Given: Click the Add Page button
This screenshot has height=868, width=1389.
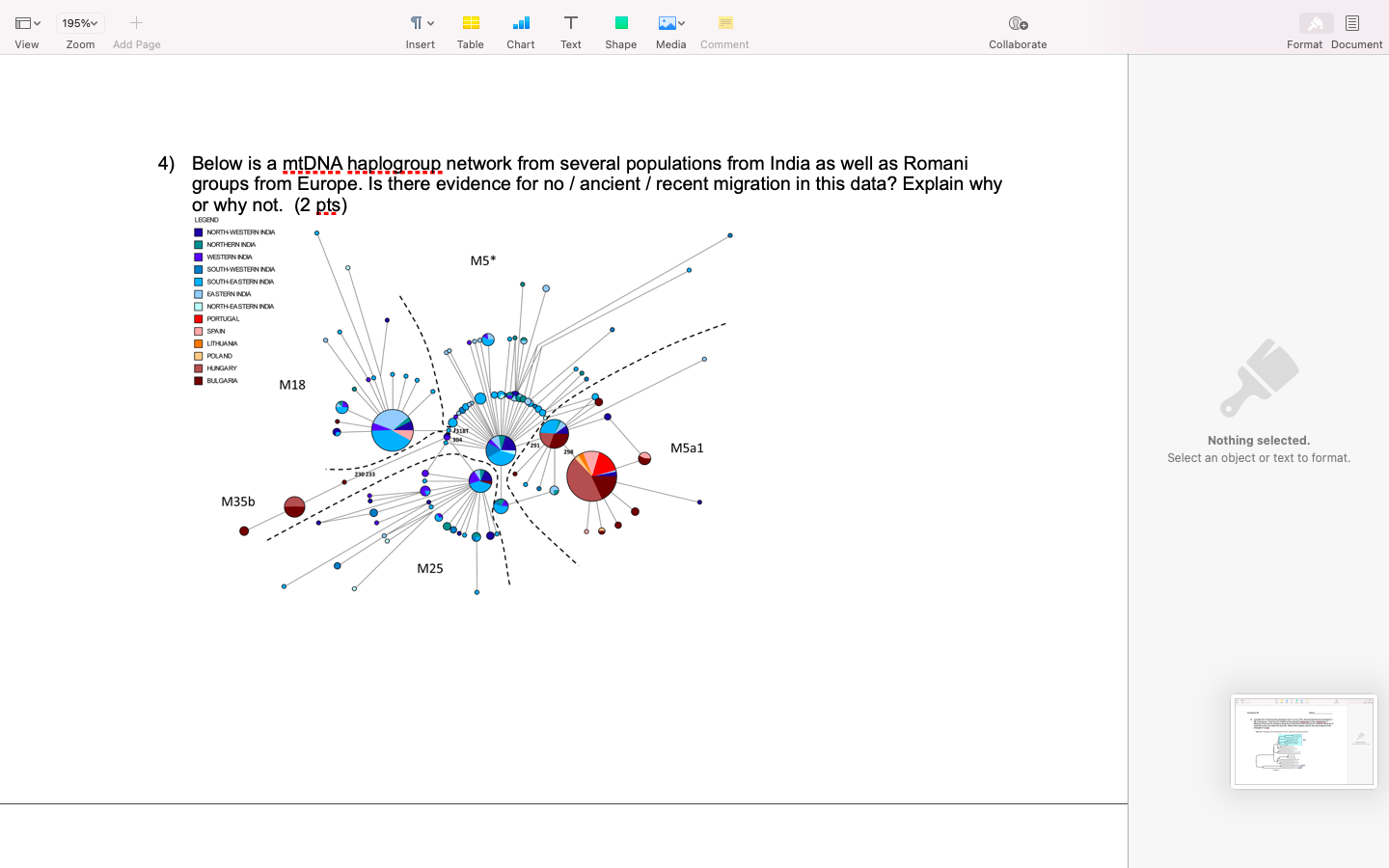Looking at the screenshot, I should pos(136,22).
